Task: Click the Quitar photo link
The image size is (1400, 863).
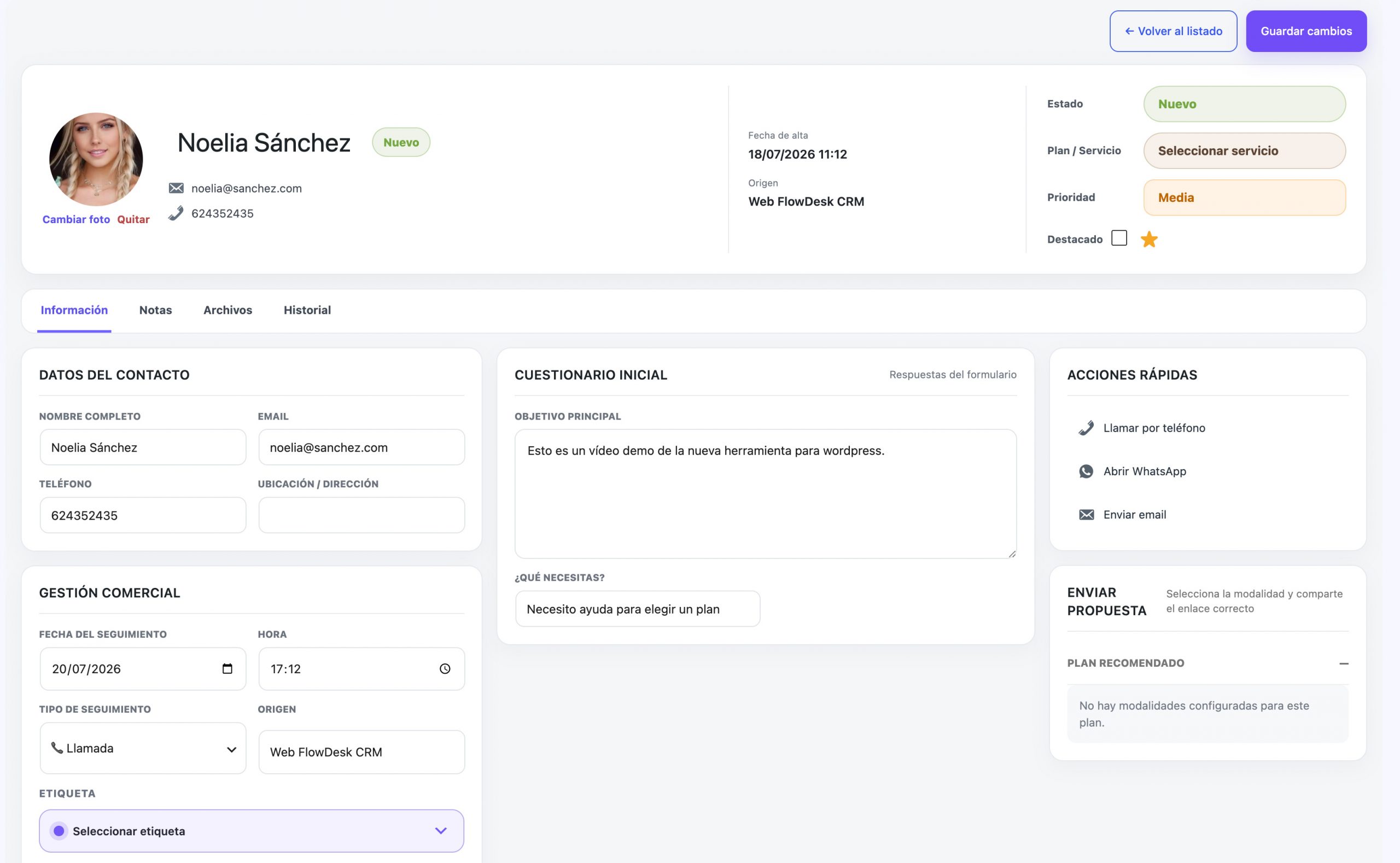Action: click(133, 220)
